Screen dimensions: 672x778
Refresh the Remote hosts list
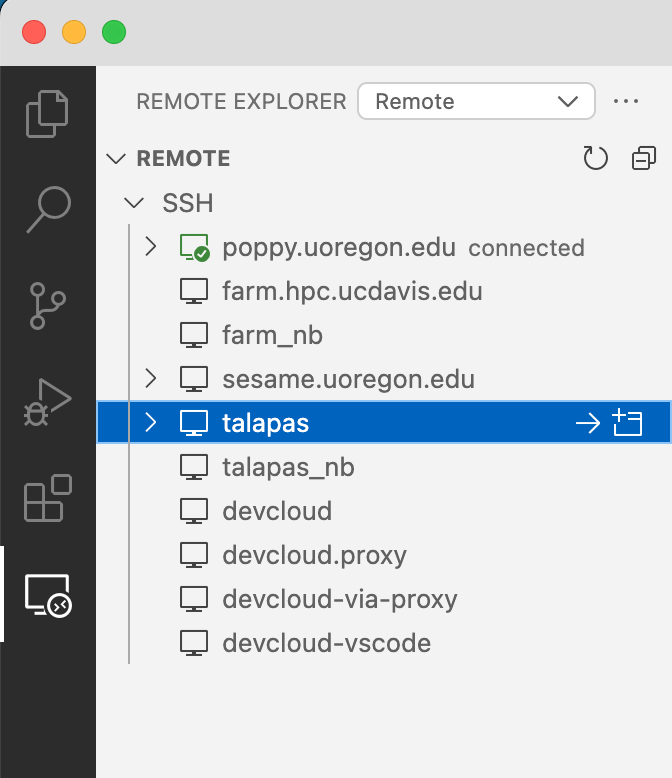(595, 158)
